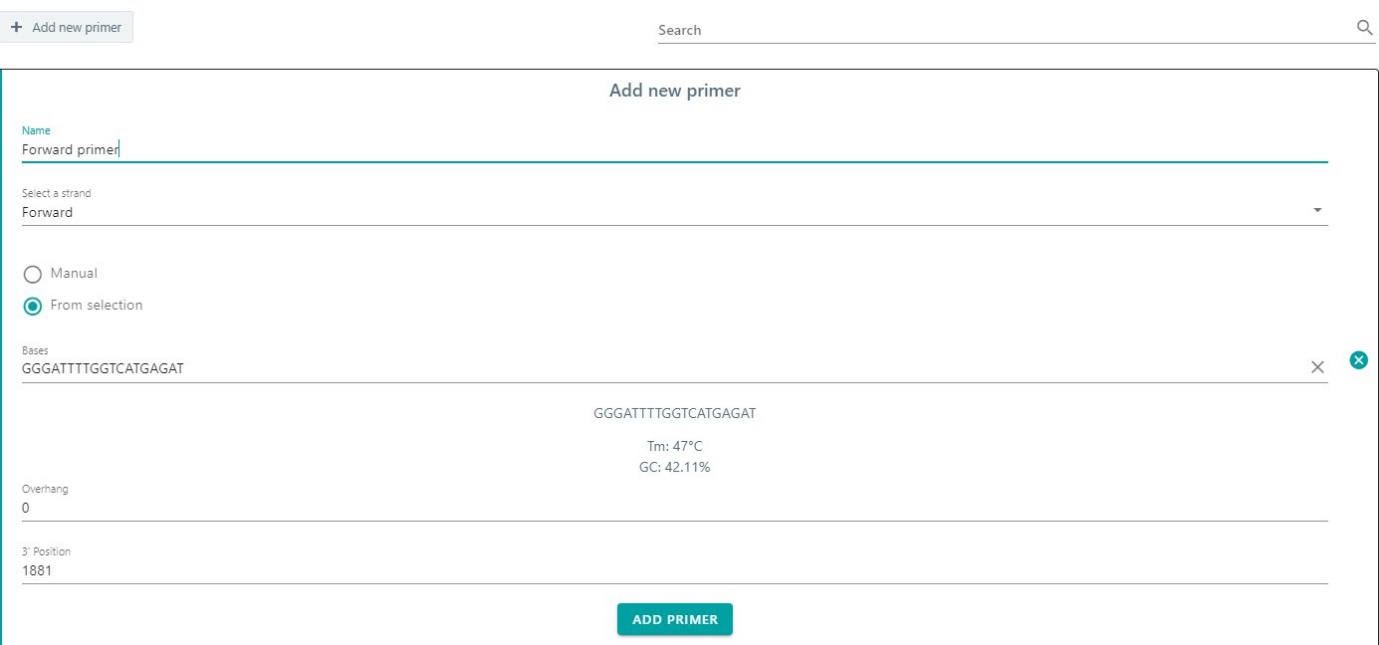Click the plus icon beside Add new primer
The image size is (1379, 645).
17,27
